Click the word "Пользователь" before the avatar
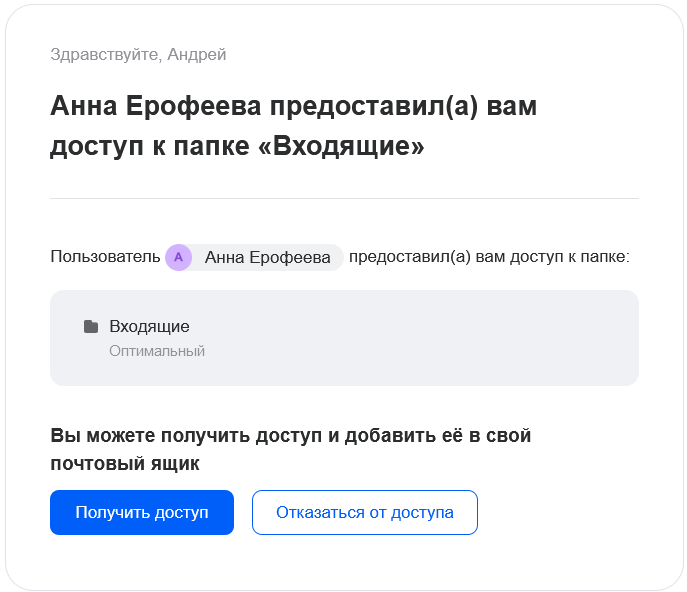687x592 pixels. 105,258
